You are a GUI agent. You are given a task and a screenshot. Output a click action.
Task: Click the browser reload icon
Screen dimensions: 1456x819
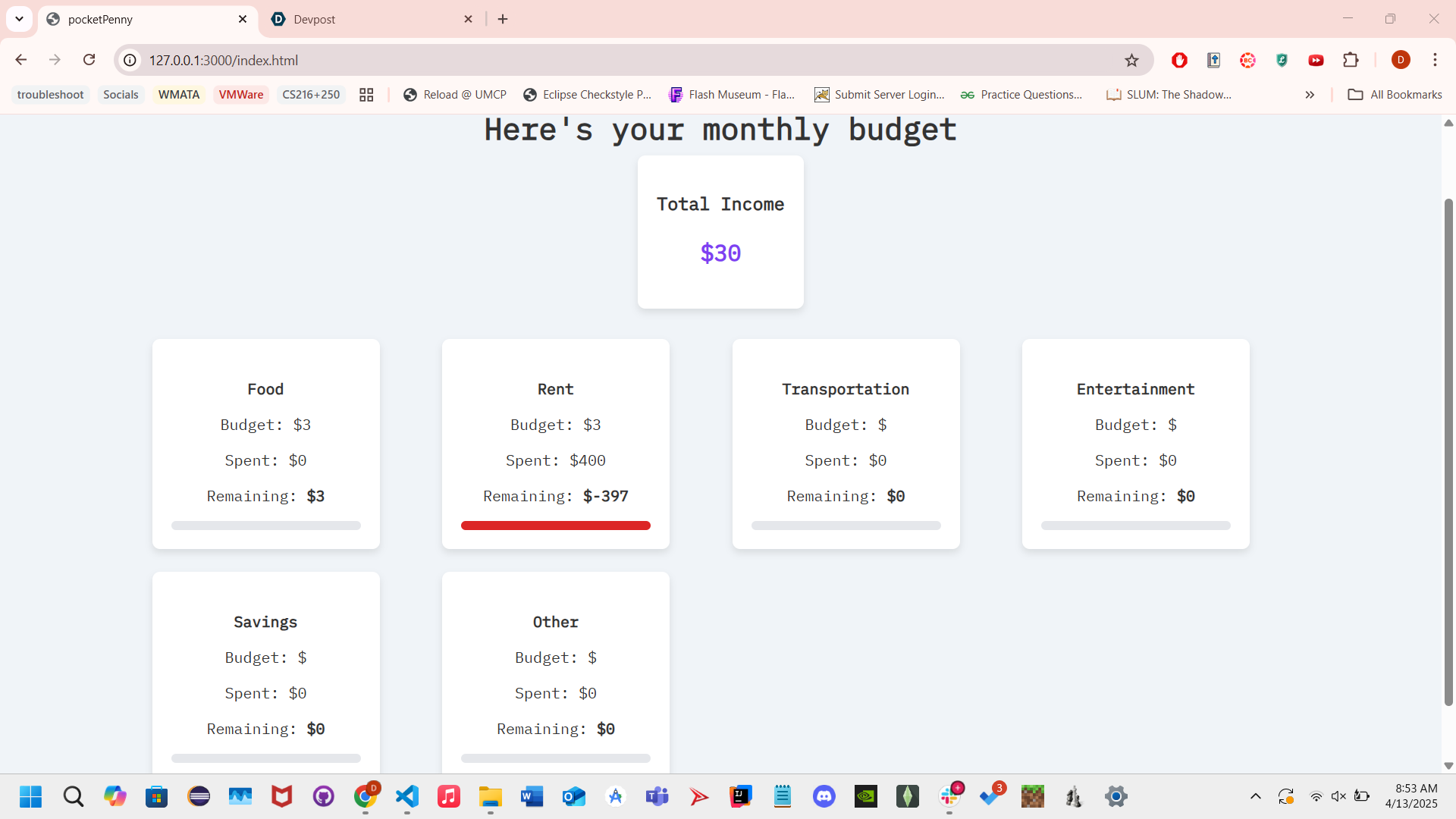point(89,60)
